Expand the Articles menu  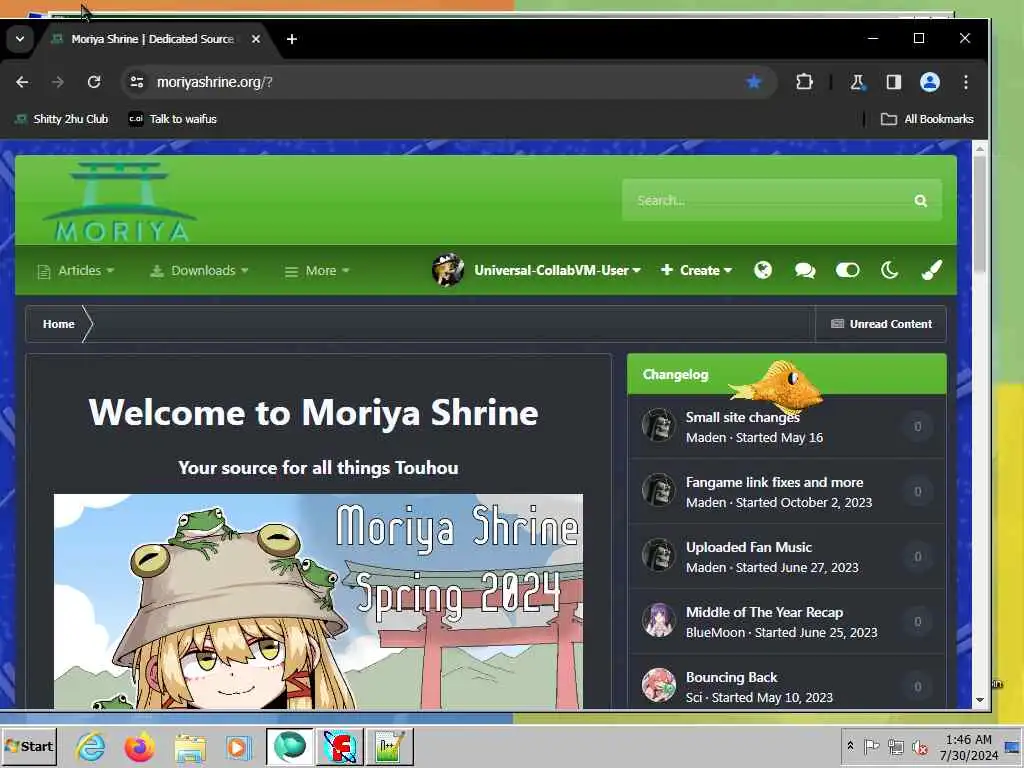(x=76, y=270)
